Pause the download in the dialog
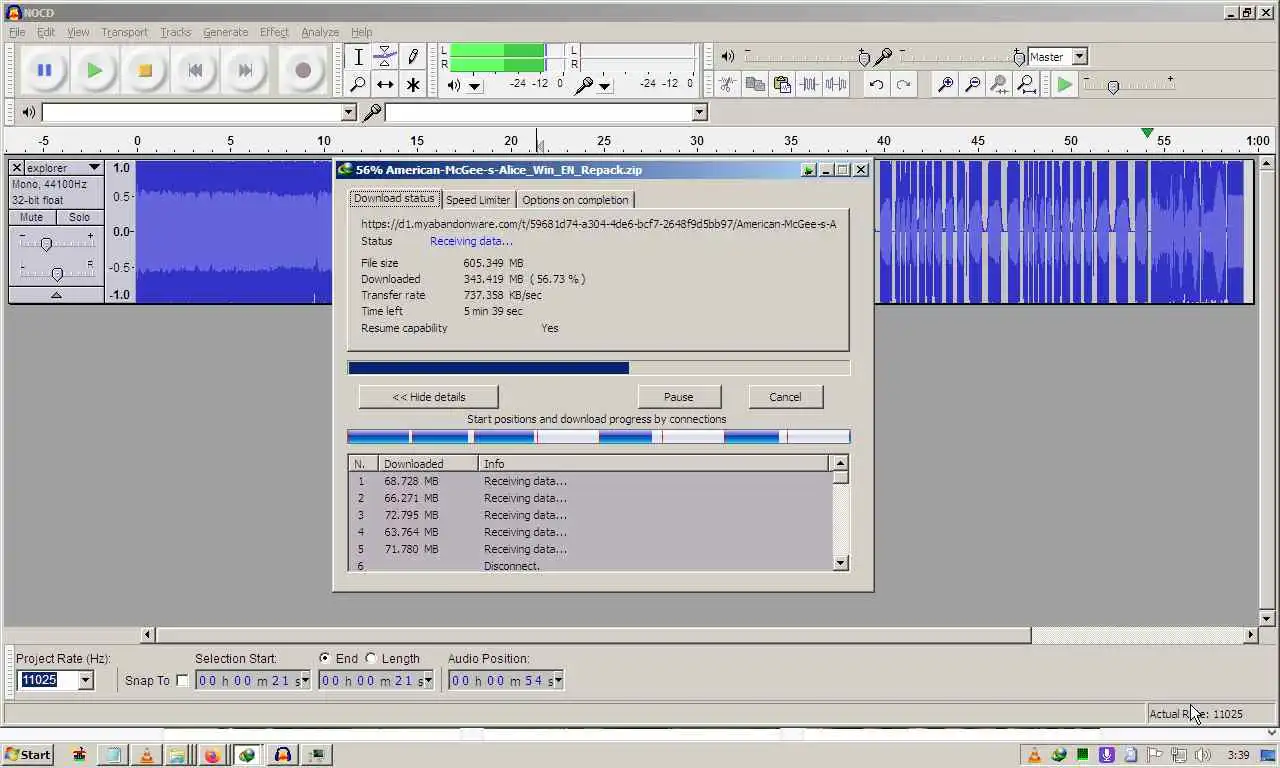Viewport: 1280px width, 768px height. point(678,397)
